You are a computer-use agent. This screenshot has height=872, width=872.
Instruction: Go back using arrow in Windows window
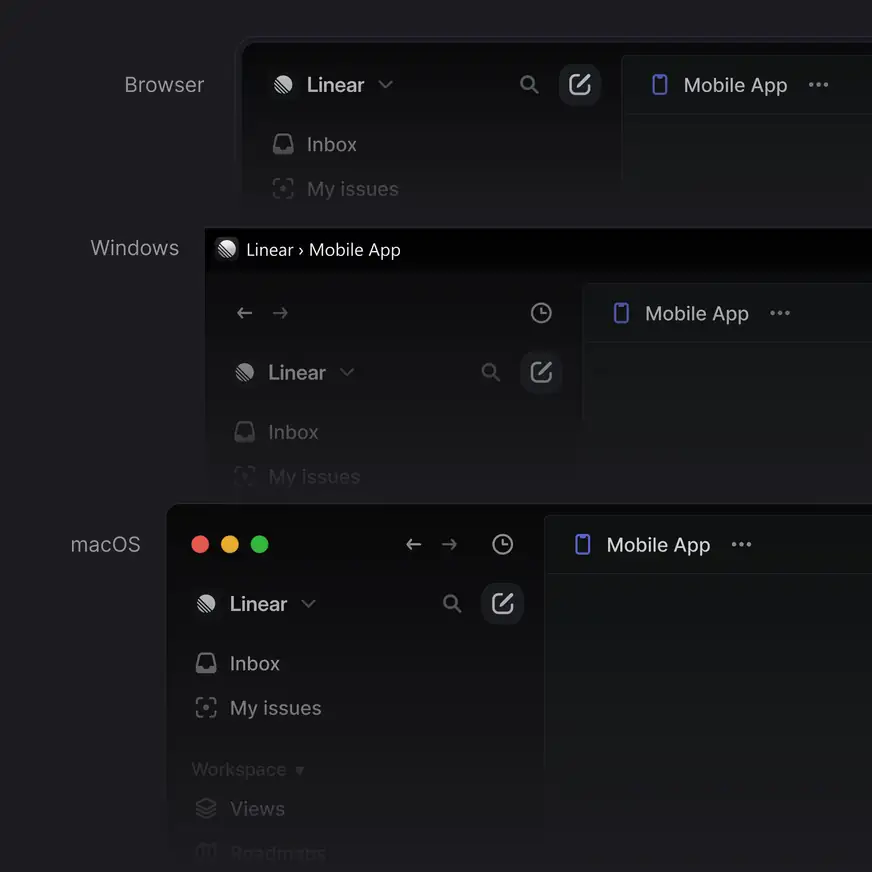(x=245, y=313)
